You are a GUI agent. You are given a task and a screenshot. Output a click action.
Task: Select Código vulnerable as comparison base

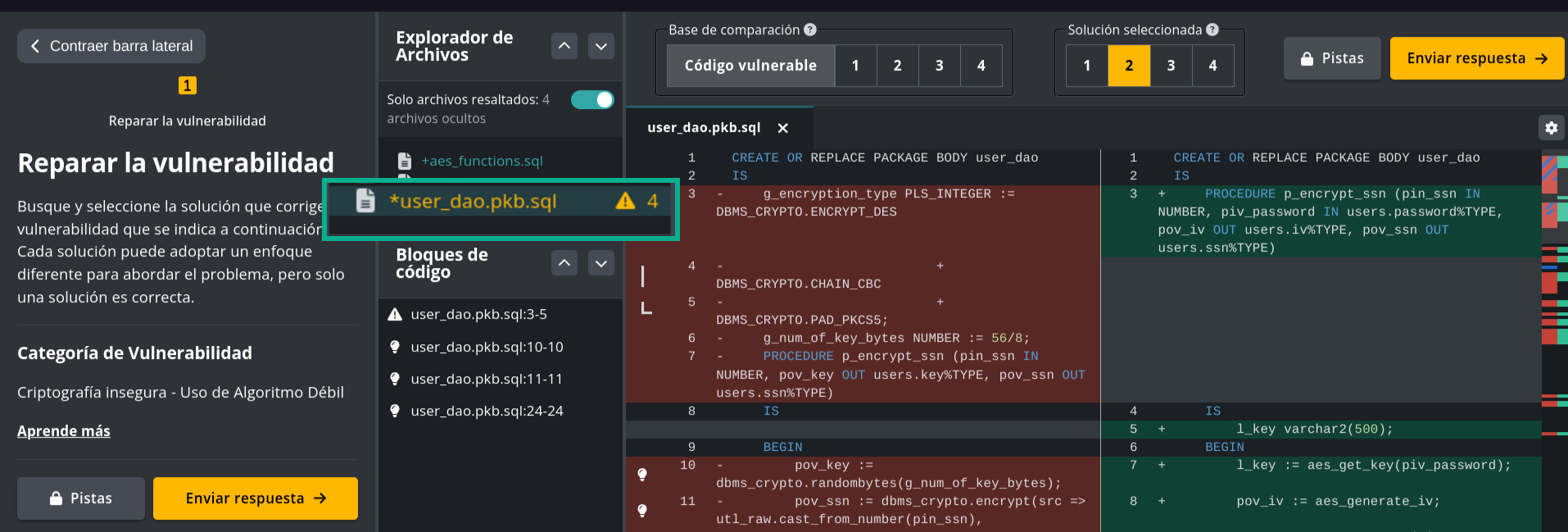(750, 66)
